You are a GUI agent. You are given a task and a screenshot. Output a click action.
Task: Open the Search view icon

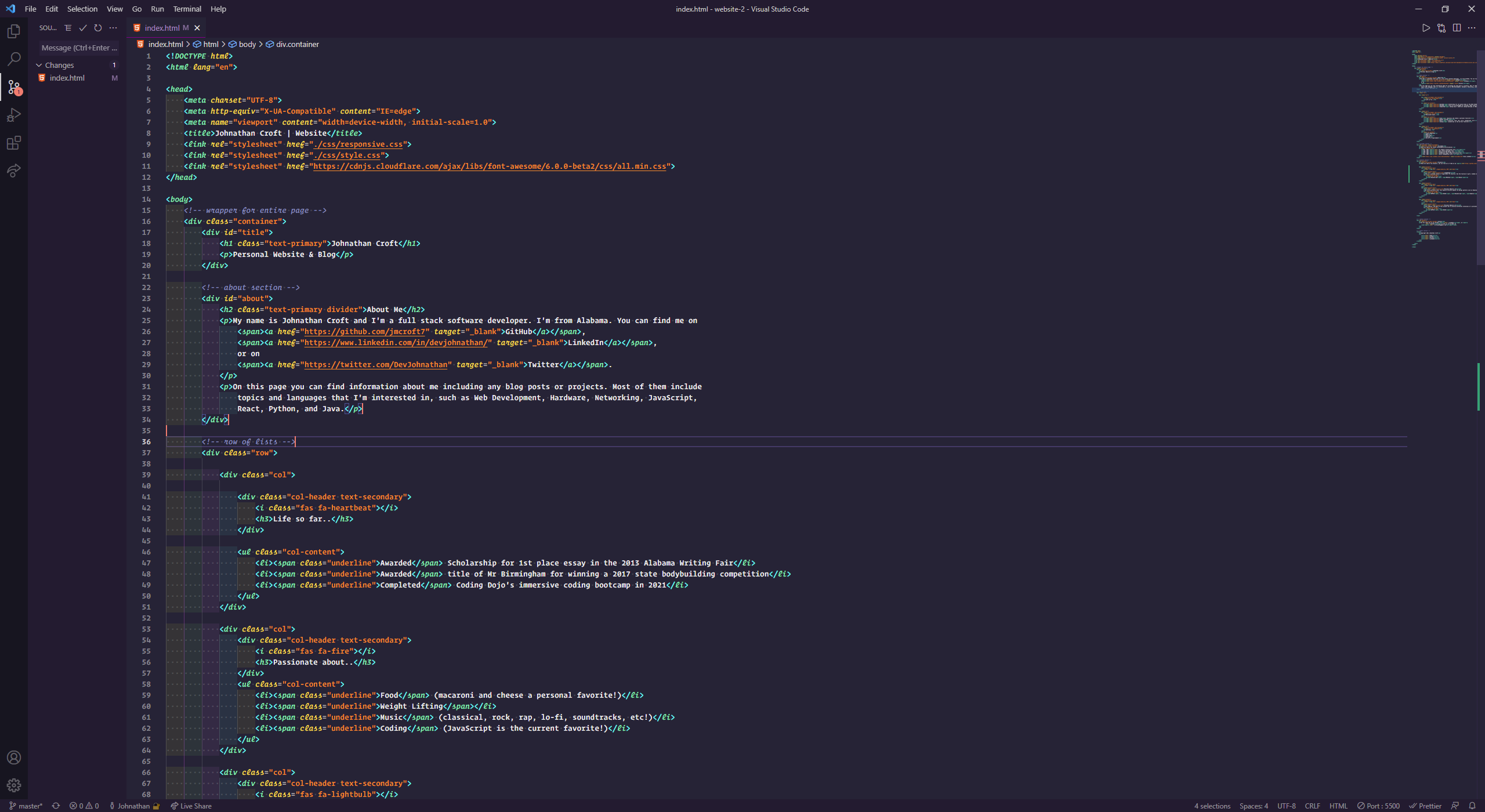point(14,59)
